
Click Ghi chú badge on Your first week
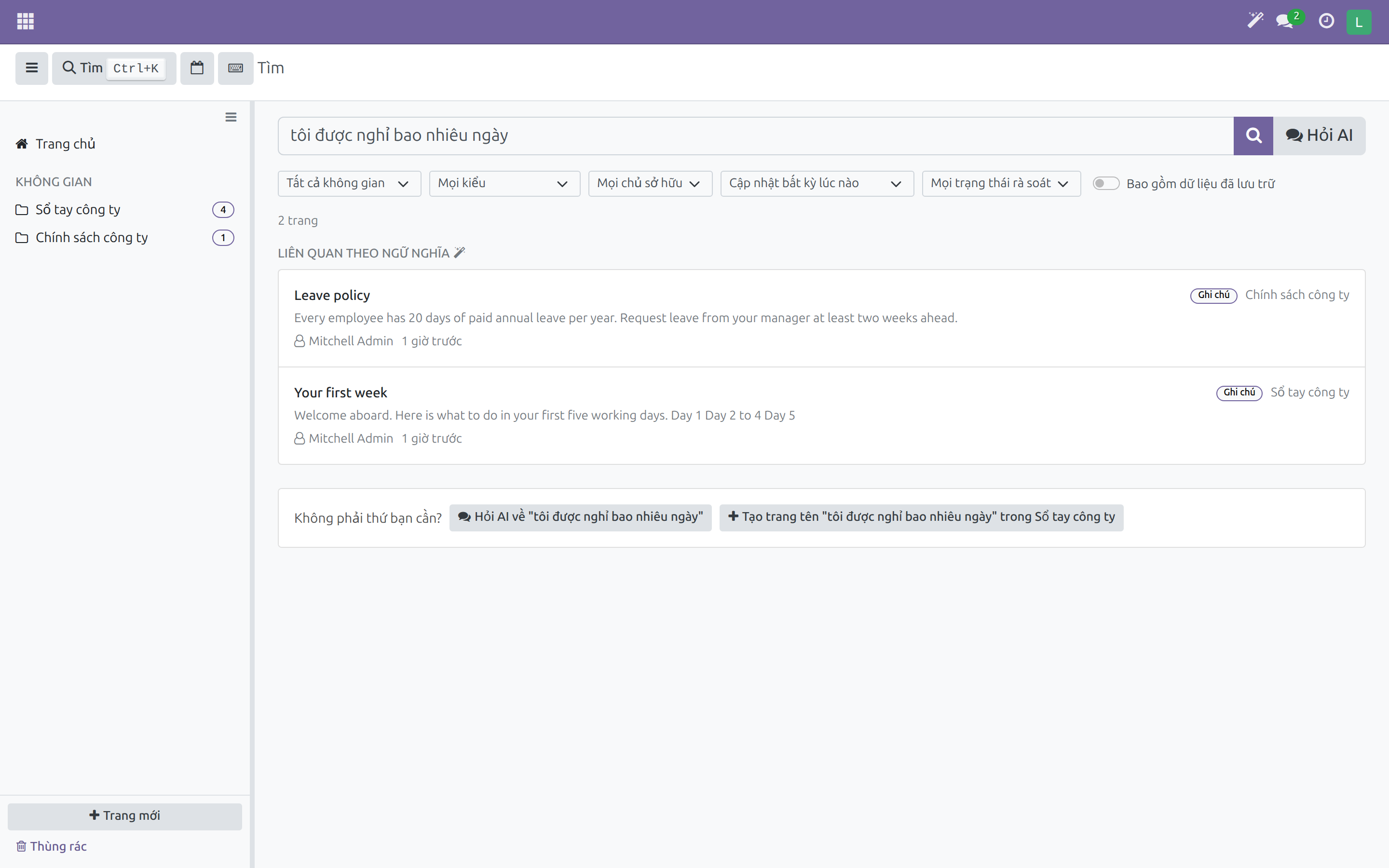[1239, 393]
